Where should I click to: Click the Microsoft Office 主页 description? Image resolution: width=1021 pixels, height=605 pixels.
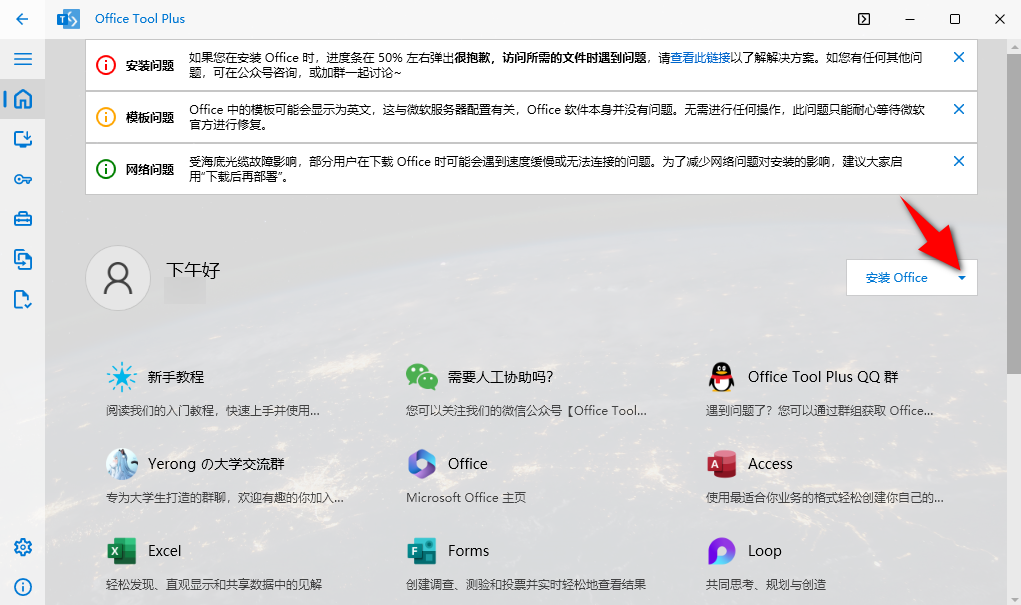coord(466,498)
